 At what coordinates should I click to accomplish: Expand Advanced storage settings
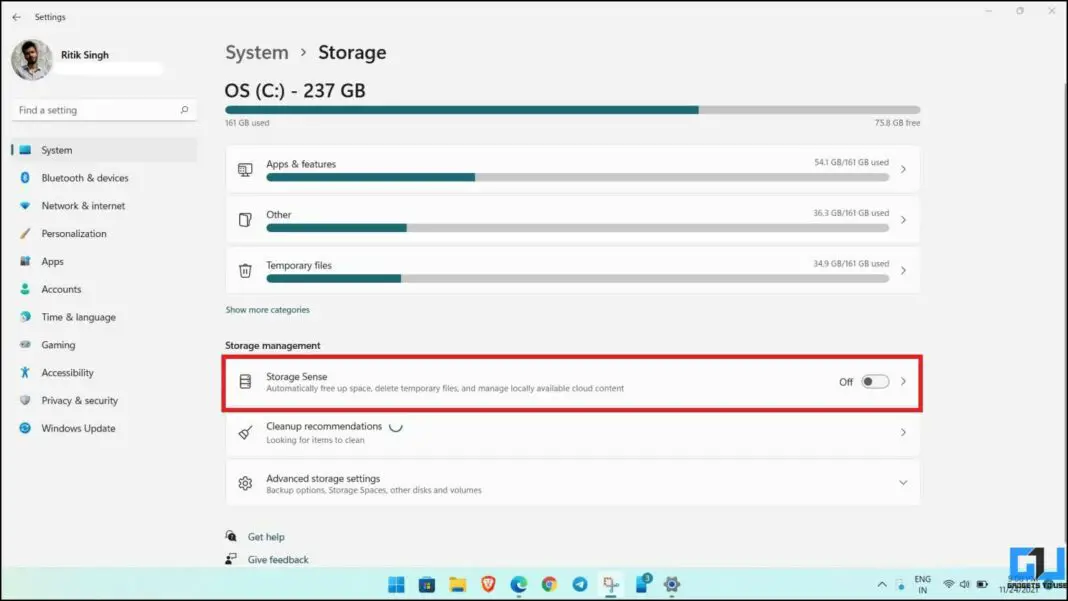tap(903, 482)
